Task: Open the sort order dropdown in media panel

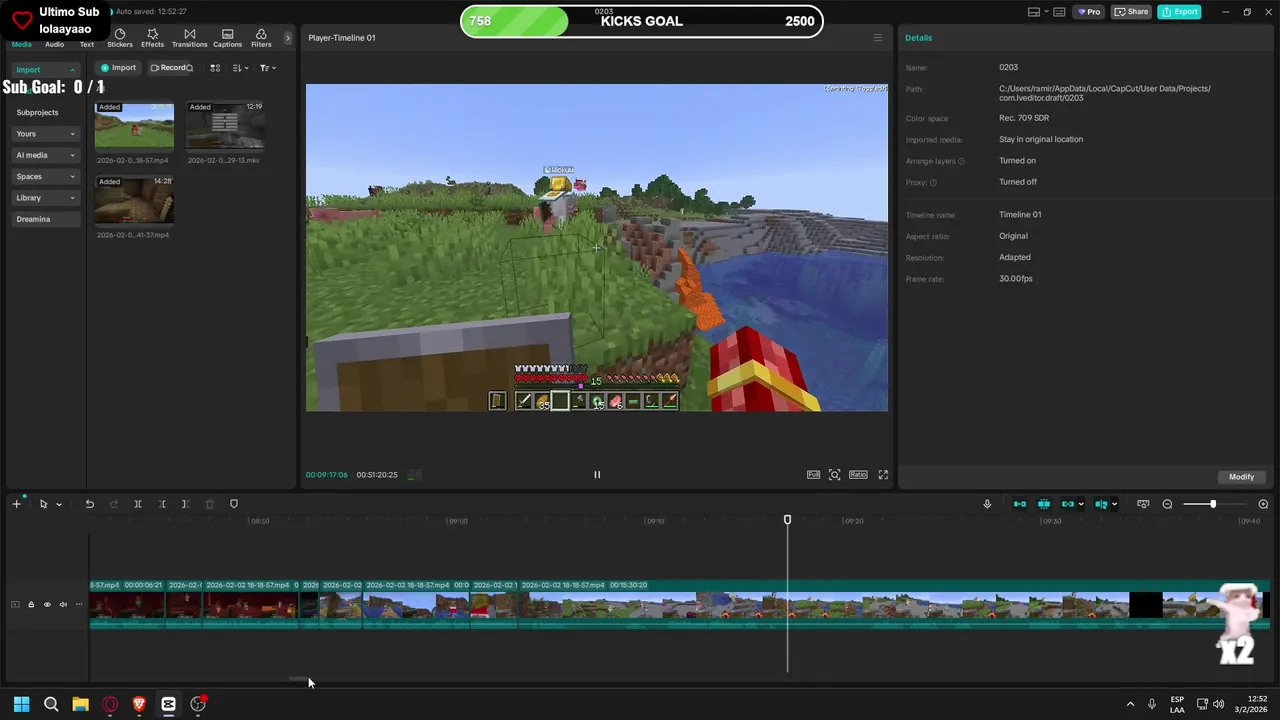Action: click(x=241, y=68)
